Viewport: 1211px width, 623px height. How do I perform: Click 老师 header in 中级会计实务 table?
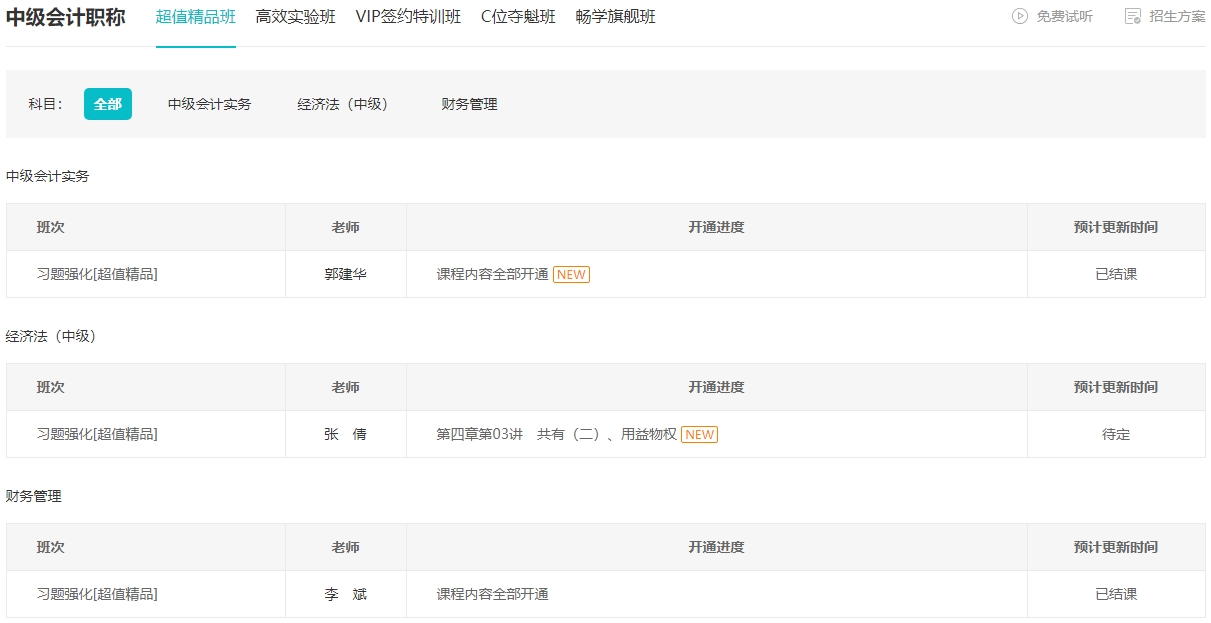345,227
